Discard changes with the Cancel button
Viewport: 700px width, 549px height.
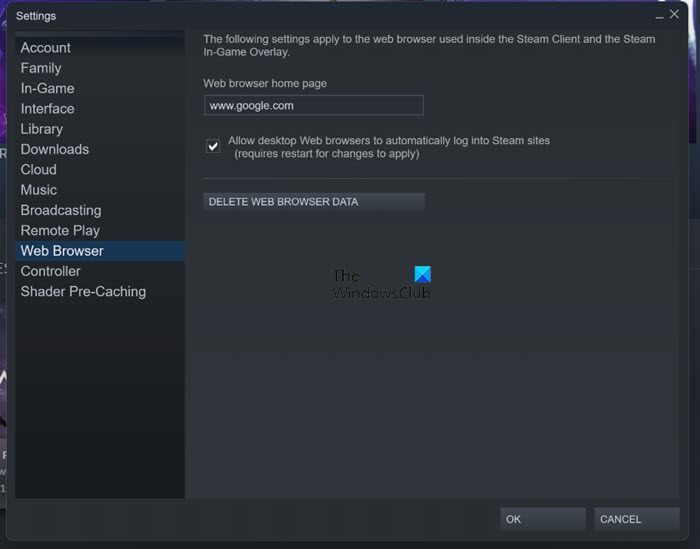pos(637,519)
